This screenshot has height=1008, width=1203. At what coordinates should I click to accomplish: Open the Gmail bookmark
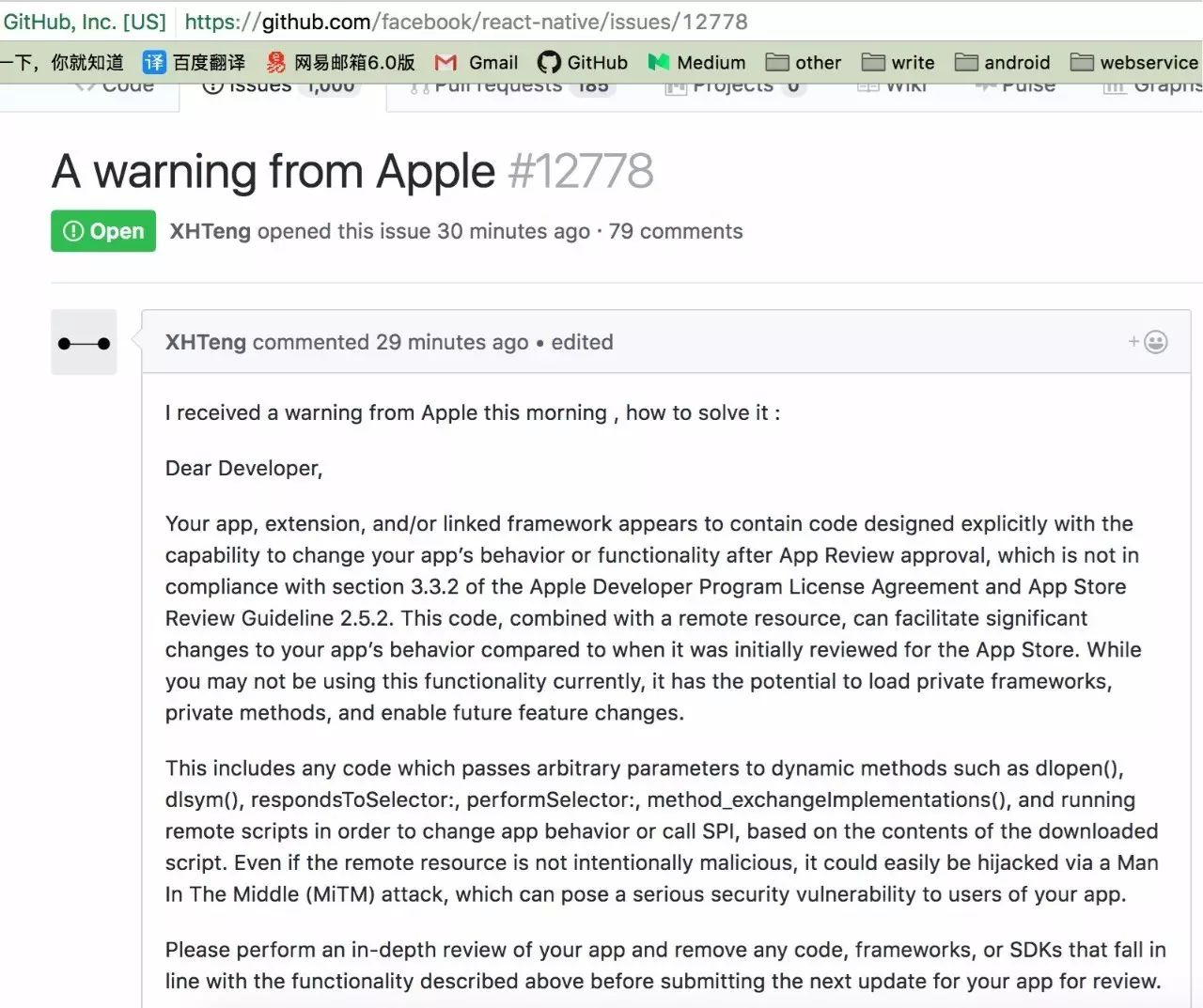coord(476,62)
